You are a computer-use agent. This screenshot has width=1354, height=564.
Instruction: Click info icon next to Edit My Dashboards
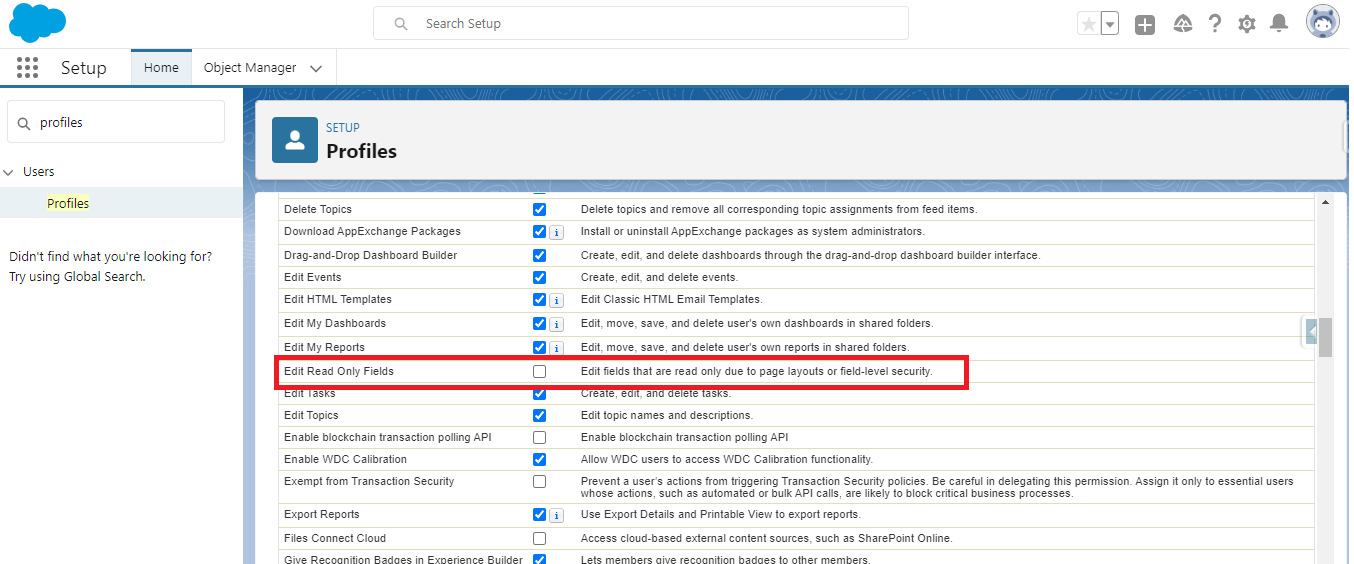click(x=557, y=324)
